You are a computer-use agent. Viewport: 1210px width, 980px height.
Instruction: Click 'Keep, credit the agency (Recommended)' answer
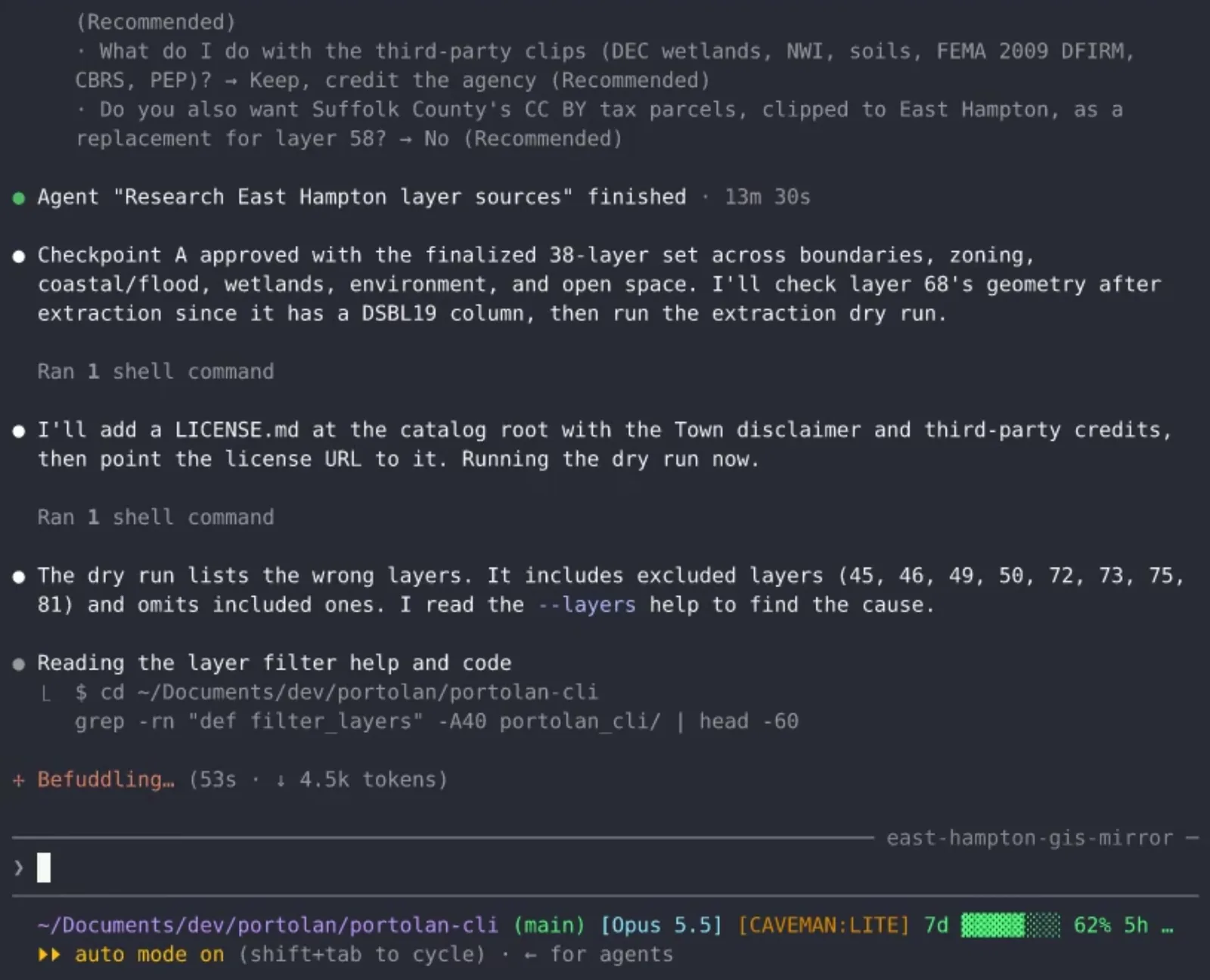pos(479,80)
